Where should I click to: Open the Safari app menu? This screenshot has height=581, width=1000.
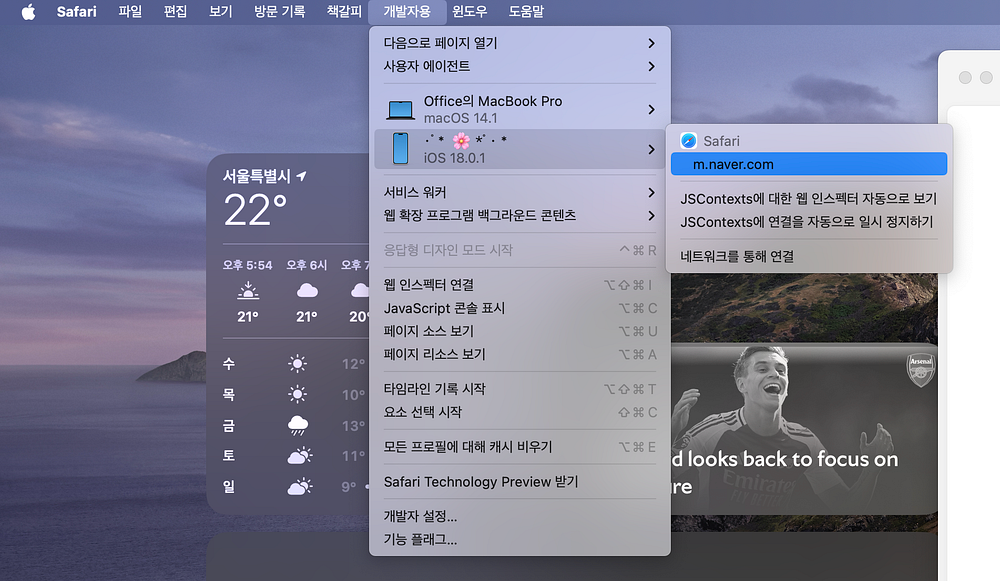click(x=77, y=11)
